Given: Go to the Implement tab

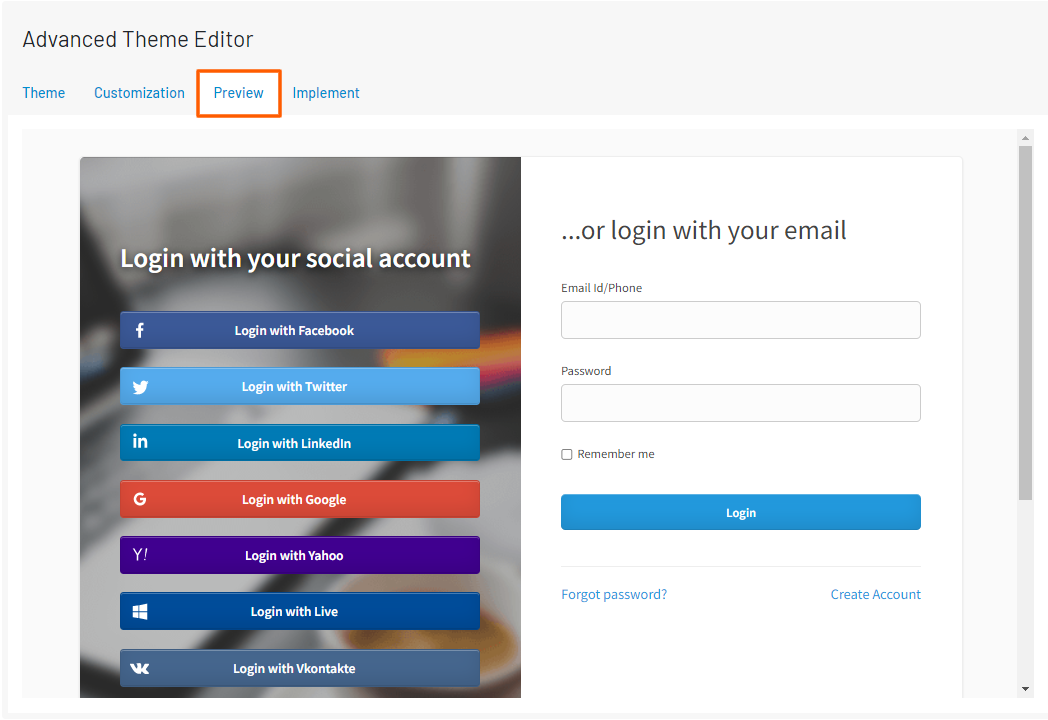Looking at the screenshot, I should pos(326,93).
